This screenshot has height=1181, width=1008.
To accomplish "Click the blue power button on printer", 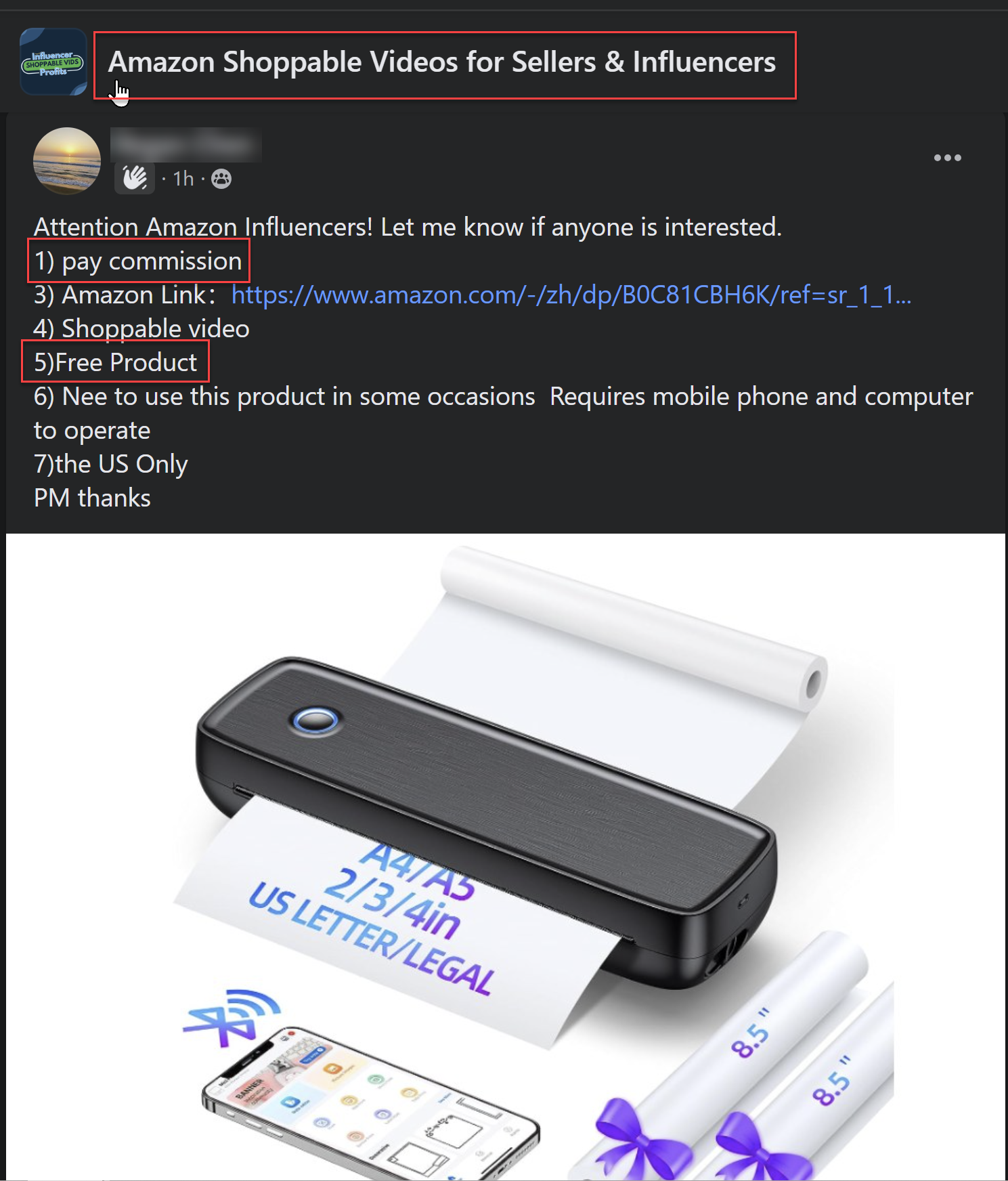I will [315, 721].
